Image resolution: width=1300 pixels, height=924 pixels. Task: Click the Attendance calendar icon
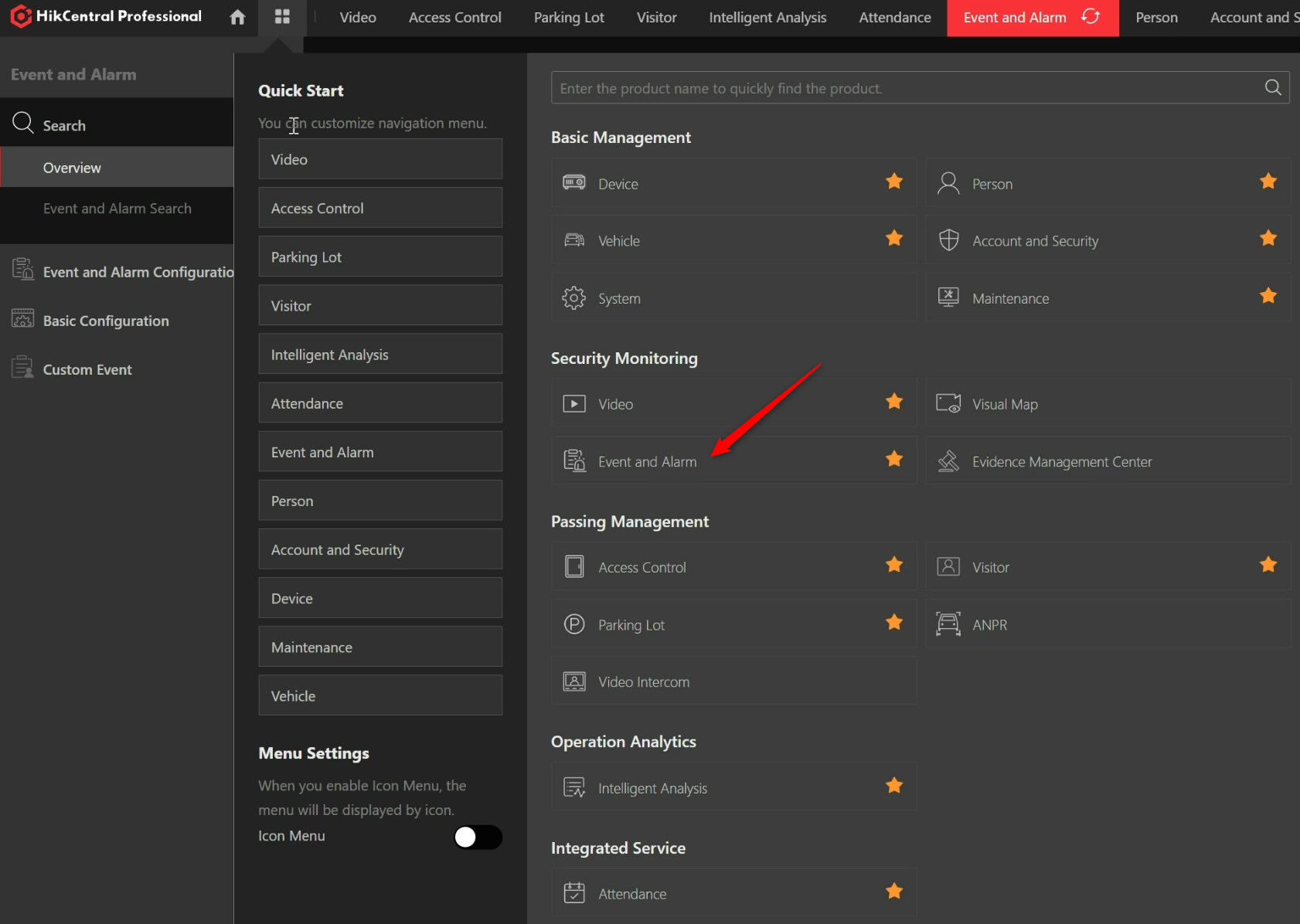click(x=574, y=892)
